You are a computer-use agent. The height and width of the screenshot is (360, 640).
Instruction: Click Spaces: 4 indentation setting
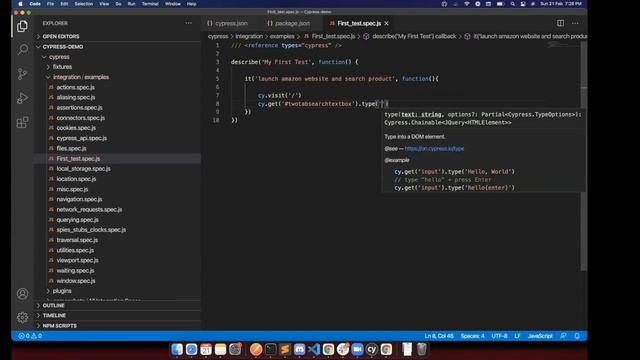point(472,336)
